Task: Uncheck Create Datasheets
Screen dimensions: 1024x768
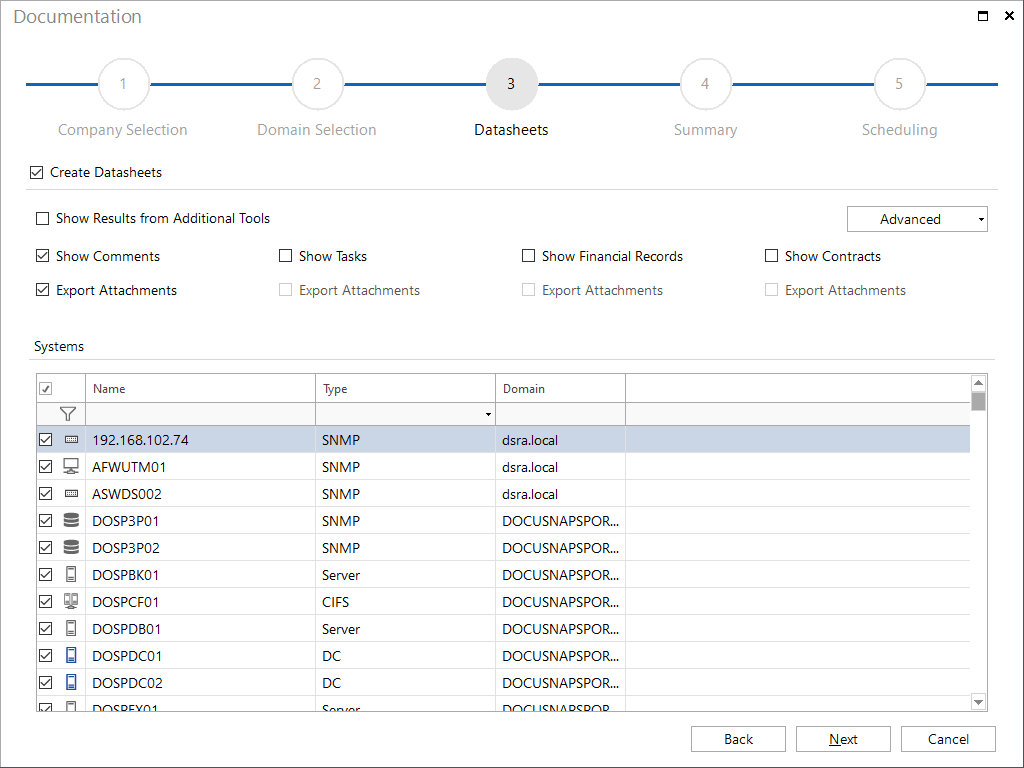Action: point(37,172)
